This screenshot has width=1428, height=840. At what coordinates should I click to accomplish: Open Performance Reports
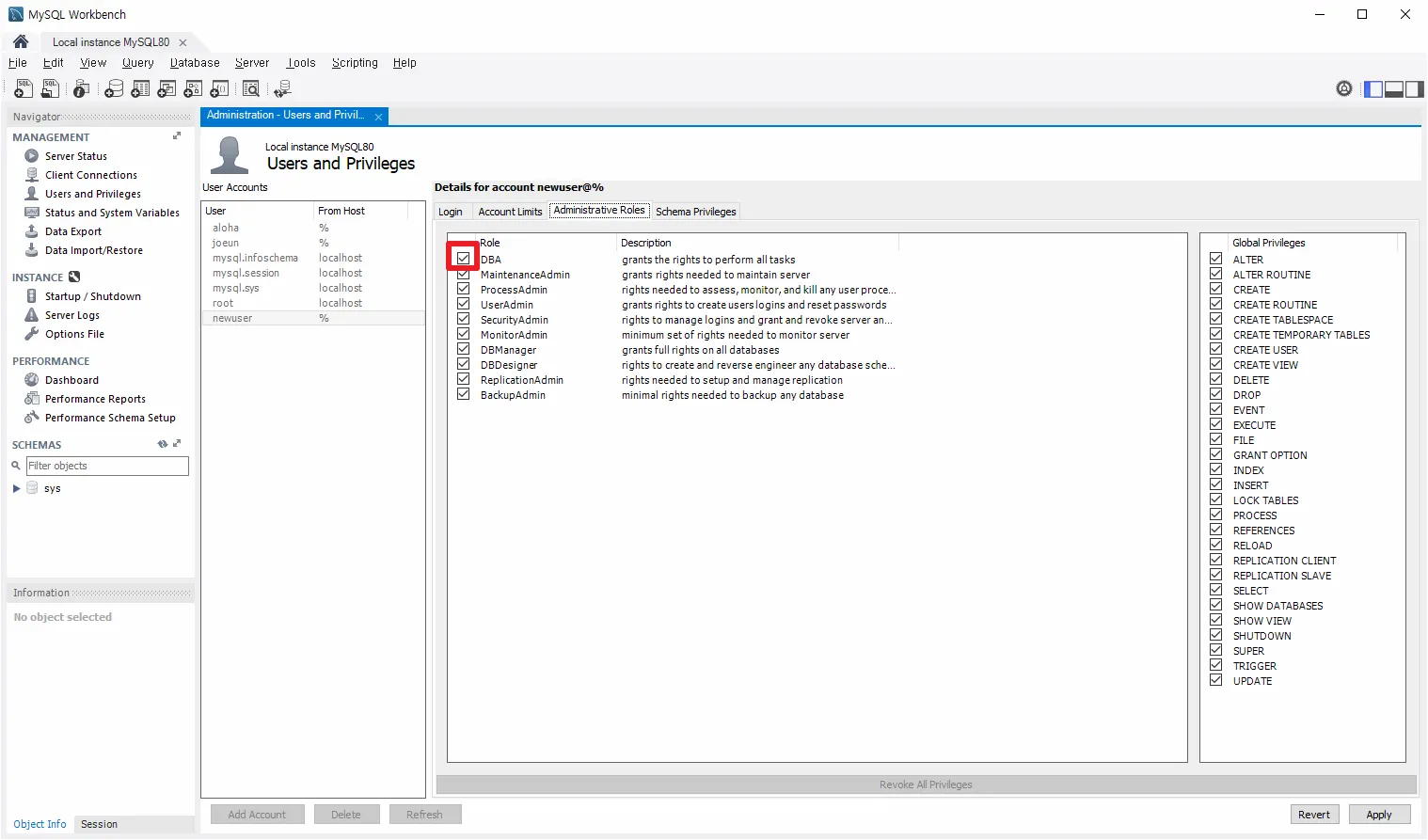click(x=95, y=399)
